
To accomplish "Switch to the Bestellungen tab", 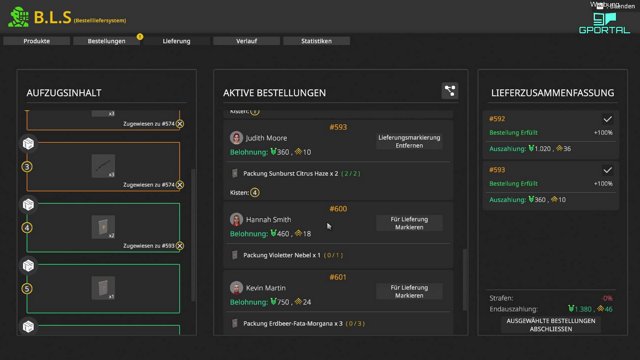I will pos(107,41).
